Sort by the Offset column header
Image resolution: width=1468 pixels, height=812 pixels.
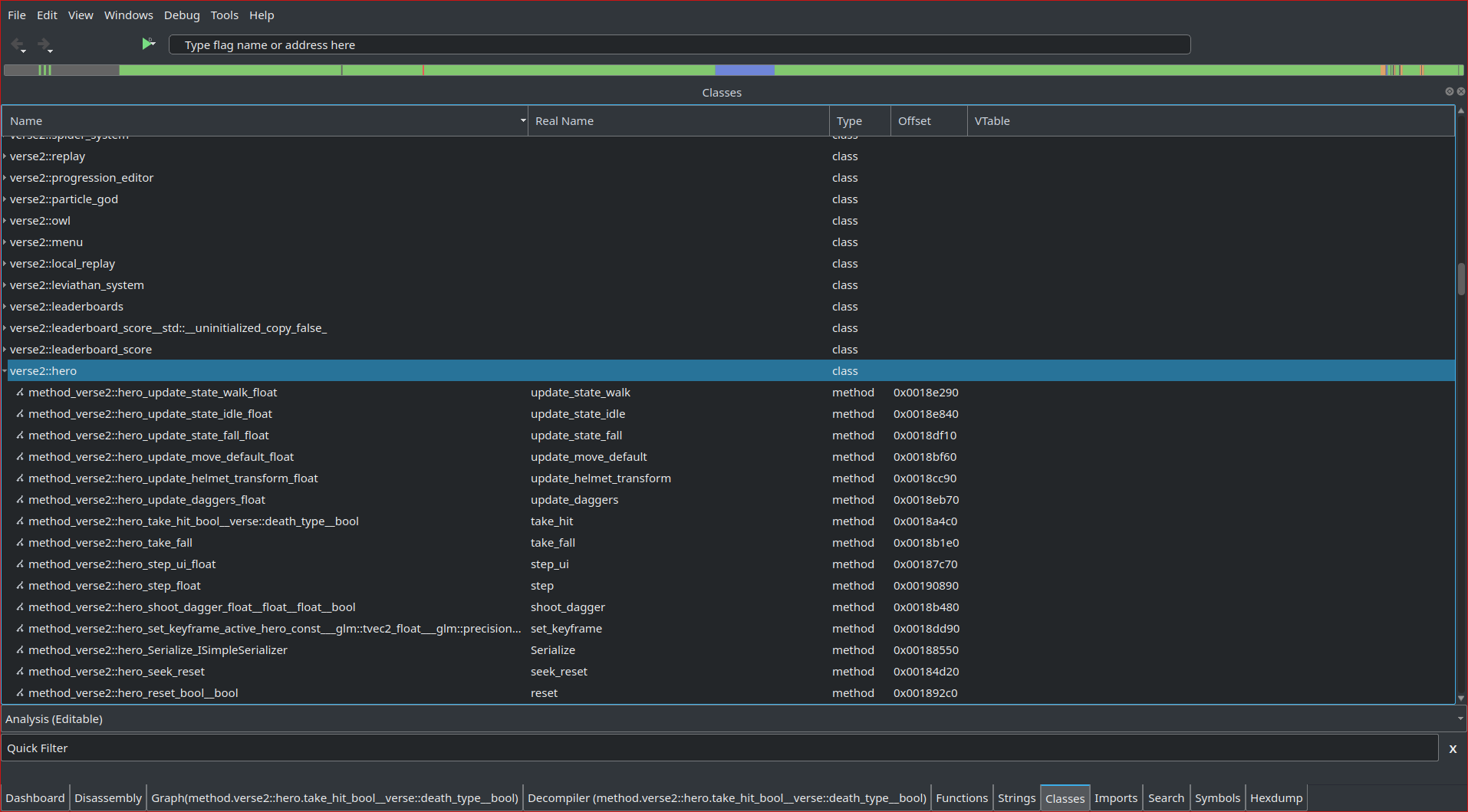click(929, 121)
